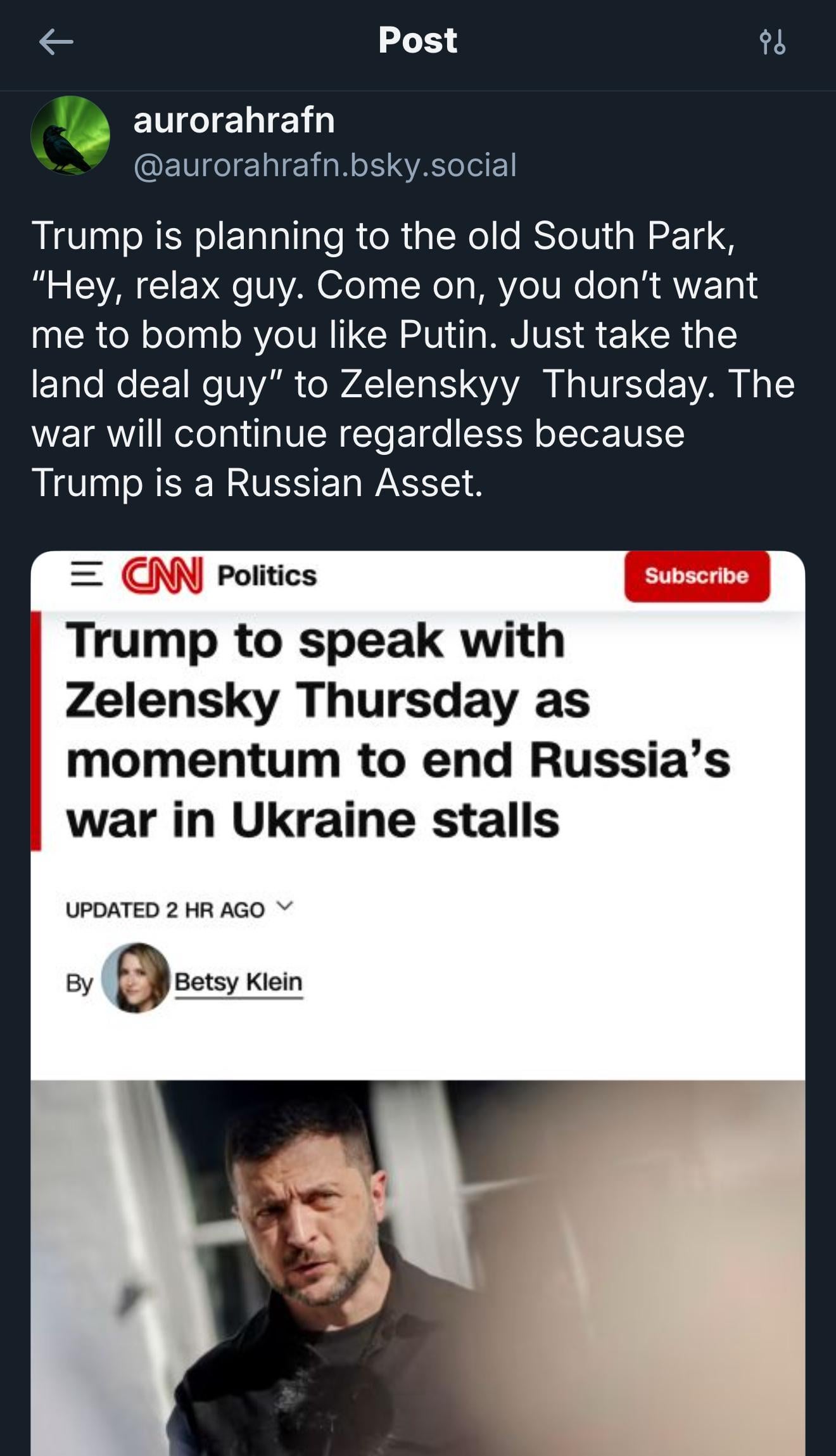The height and width of the screenshot is (1456, 836).
Task: Expand the Updated 2 hr ago chevron
Action: 286,906
